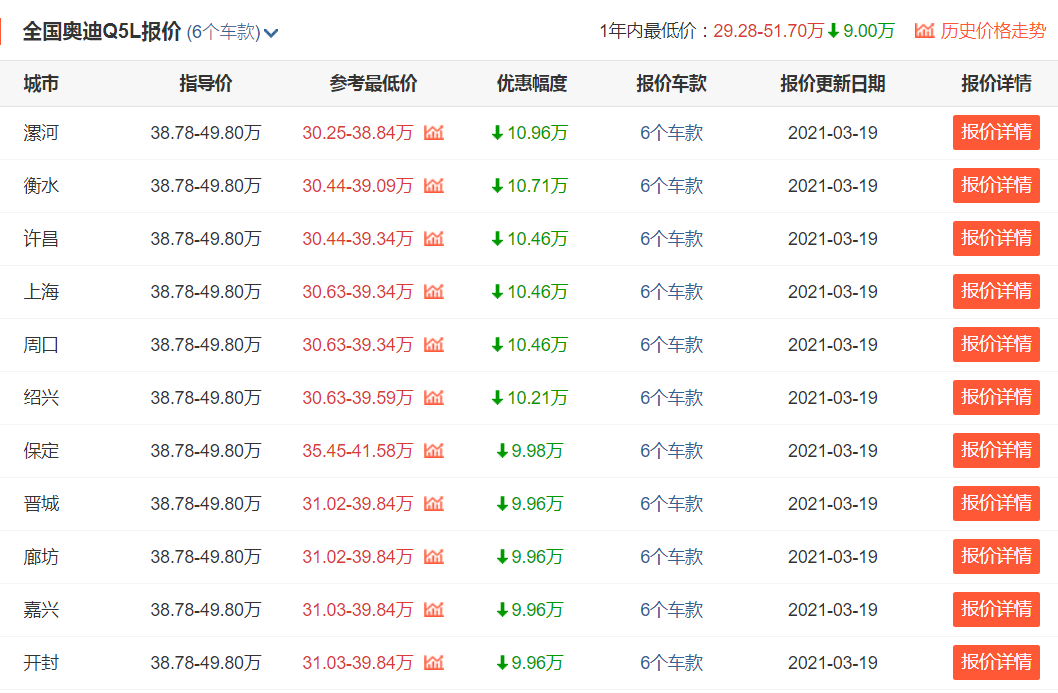Open 6个车款 link in 许昌 row
1058x693 pixels.
[x=671, y=238]
